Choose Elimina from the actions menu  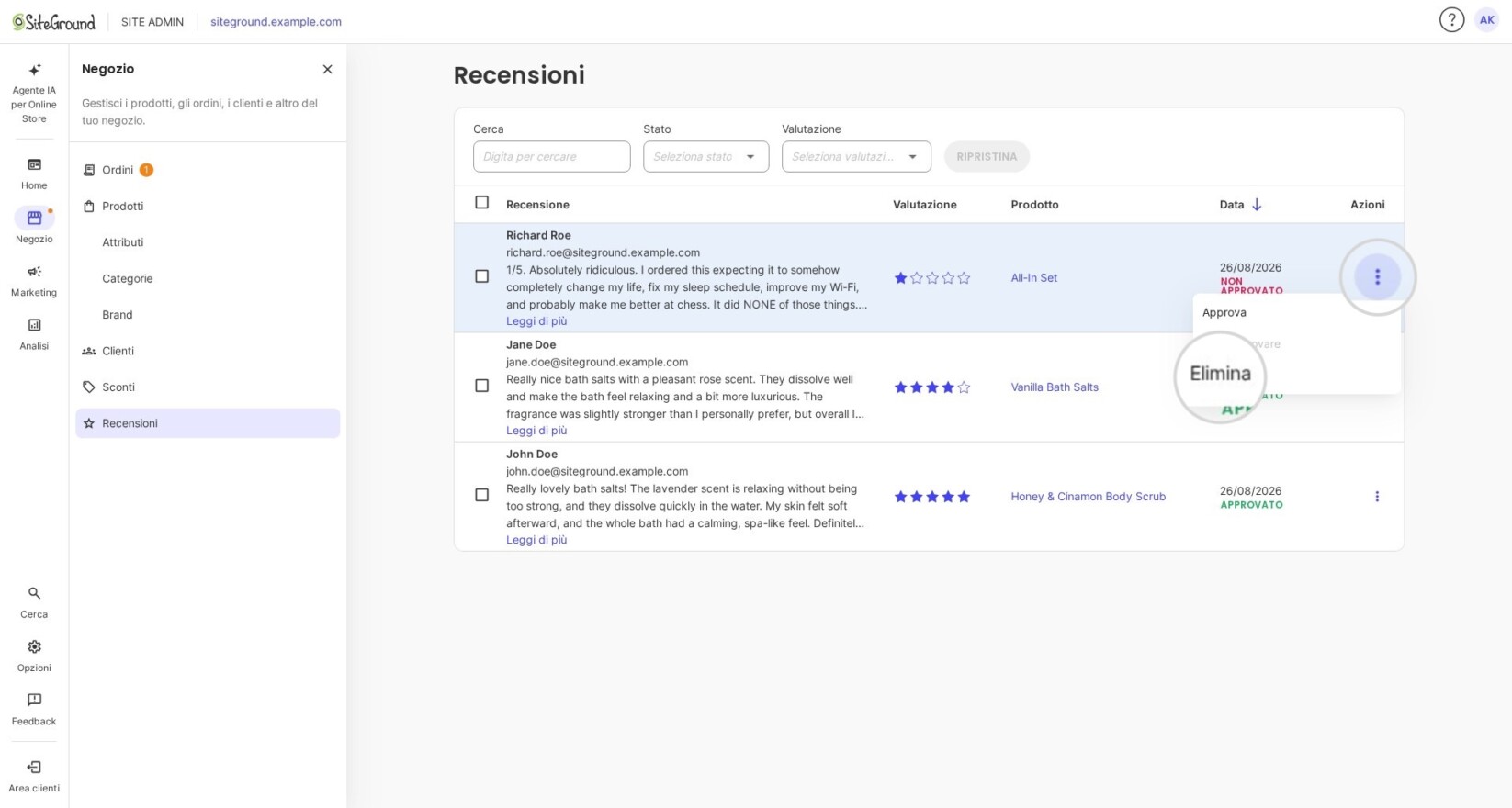click(x=1220, y=374)
